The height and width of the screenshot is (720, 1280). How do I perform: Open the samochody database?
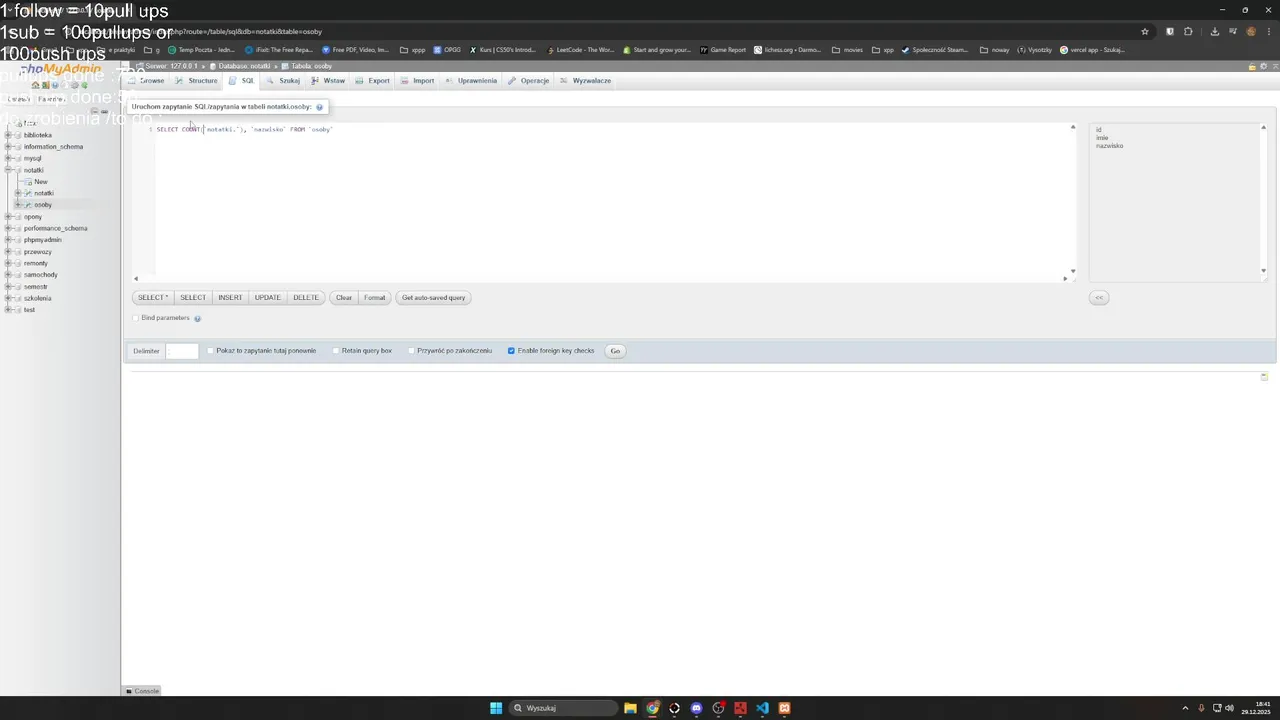pos(40,275)
